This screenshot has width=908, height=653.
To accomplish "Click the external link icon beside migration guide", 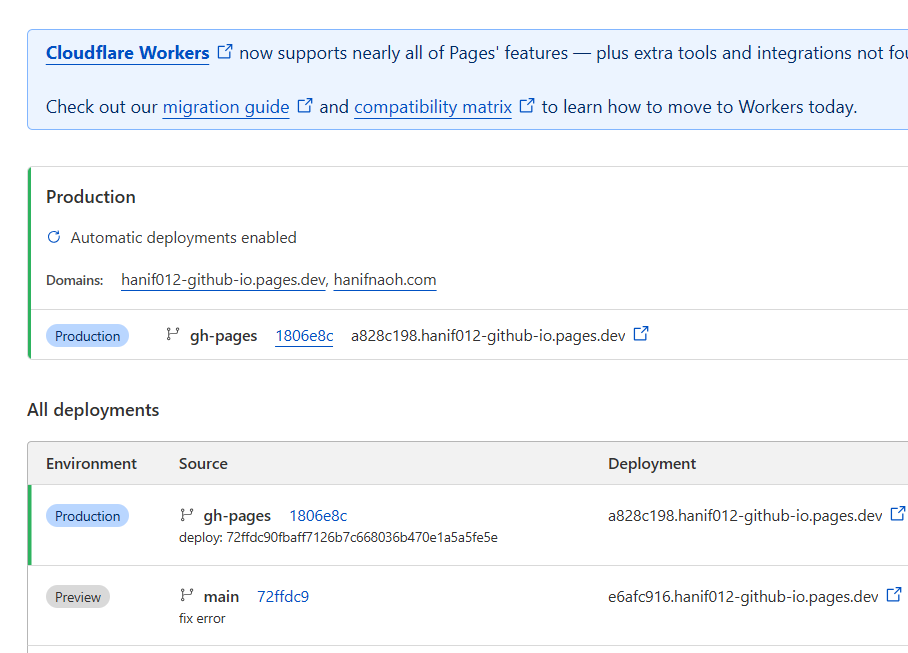I will point(303,106).
